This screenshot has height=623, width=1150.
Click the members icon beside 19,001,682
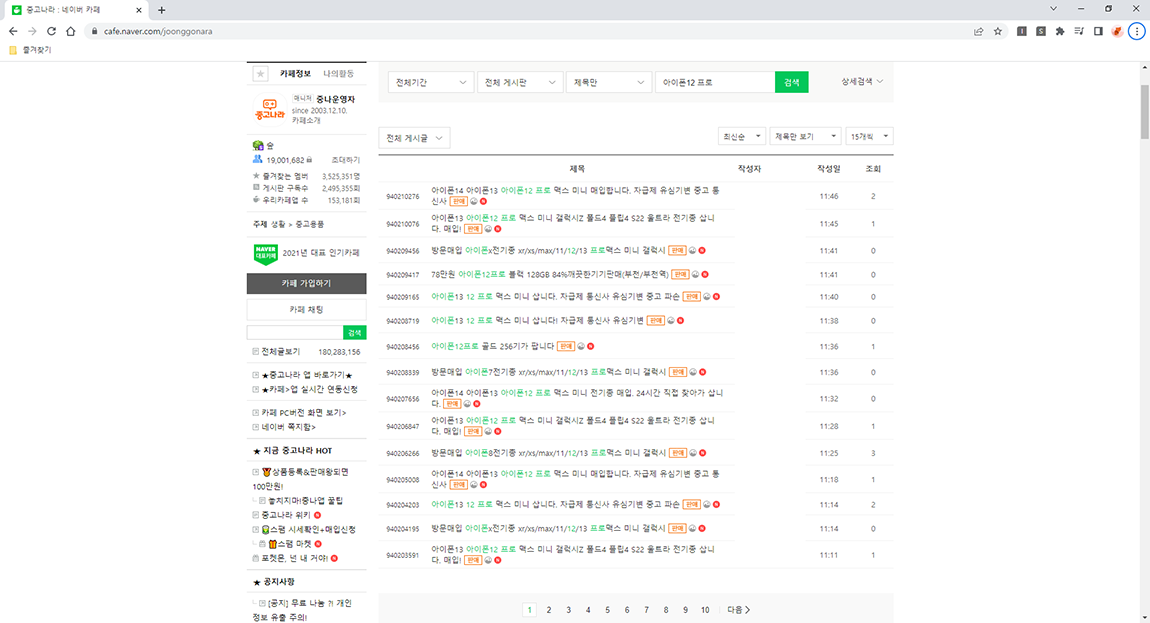pyautogui.click(x=257, y=159)
